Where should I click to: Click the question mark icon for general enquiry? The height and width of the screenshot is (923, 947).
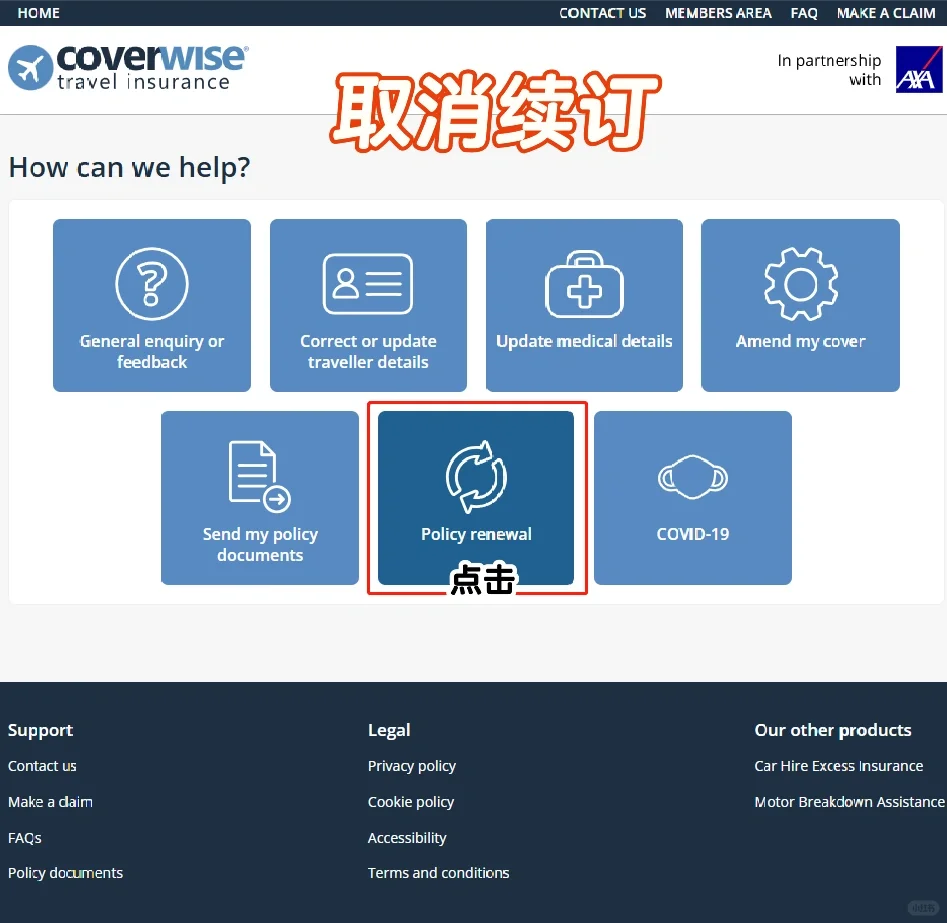pos(152,283)
